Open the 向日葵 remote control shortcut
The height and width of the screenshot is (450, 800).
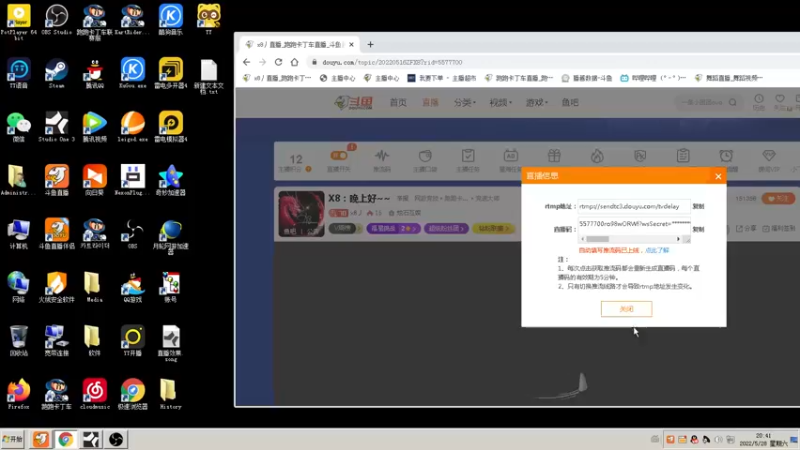(94, 181)
